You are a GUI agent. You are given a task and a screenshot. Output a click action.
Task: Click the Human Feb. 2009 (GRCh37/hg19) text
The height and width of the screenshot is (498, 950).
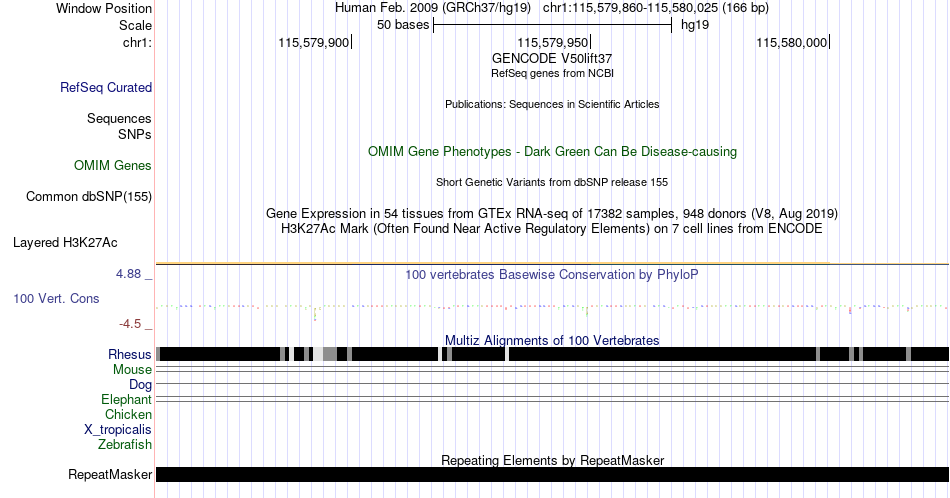coord(433,8)
